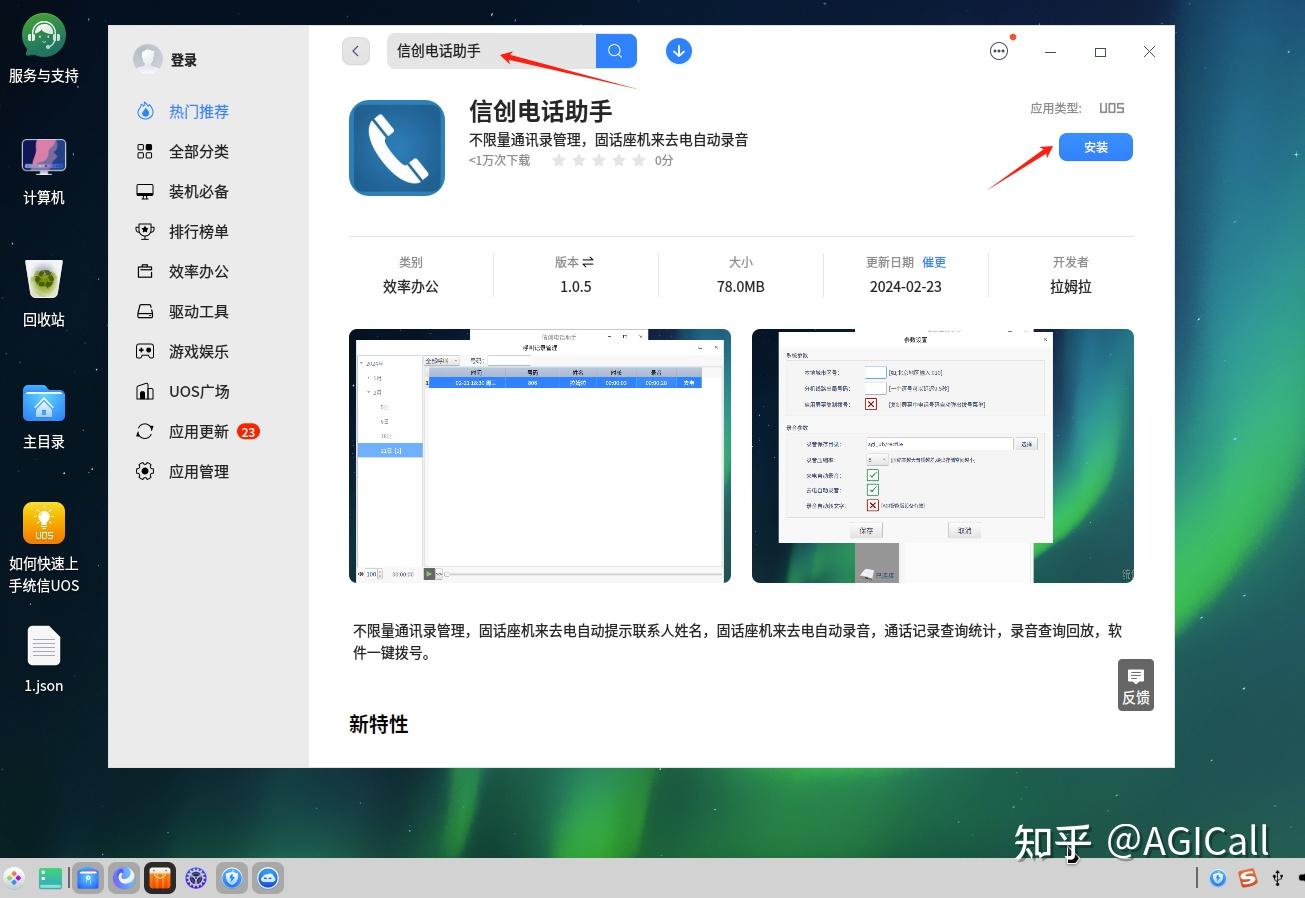
Task: Open the 服务与支持 desktop icon
Action: (44, 49)
